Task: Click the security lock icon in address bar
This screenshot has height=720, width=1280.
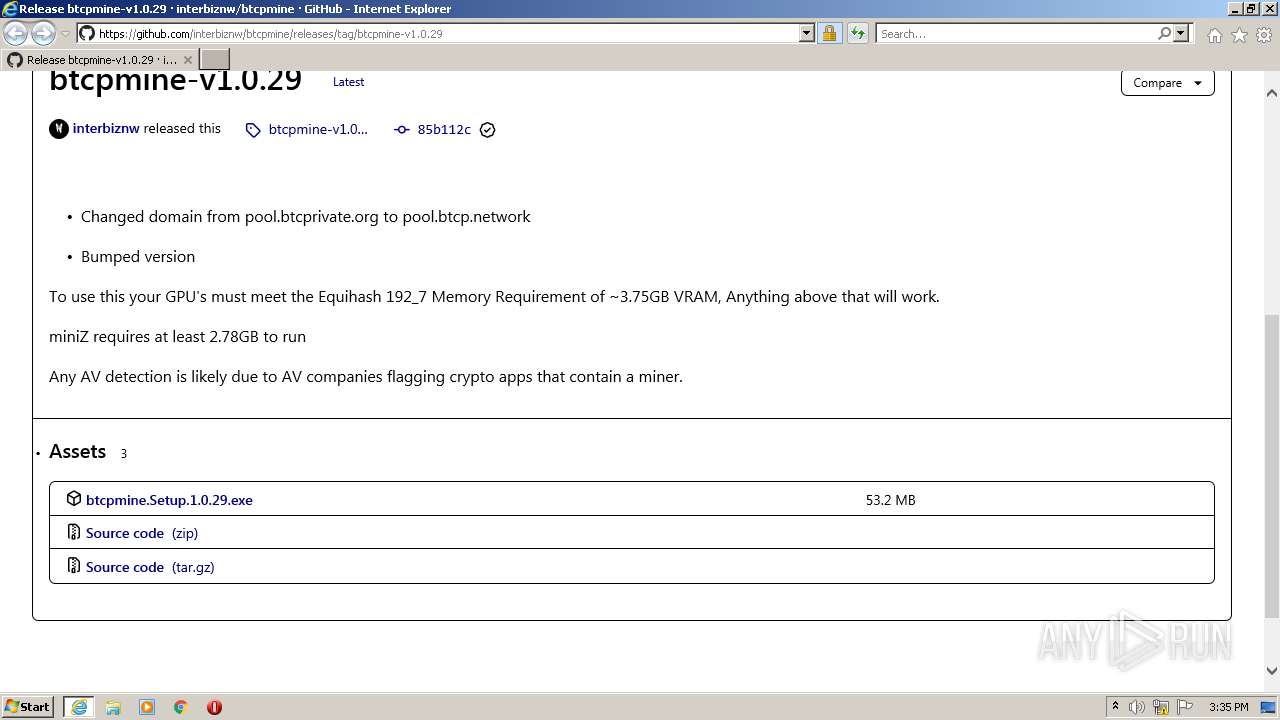Action: coord(829,33)
